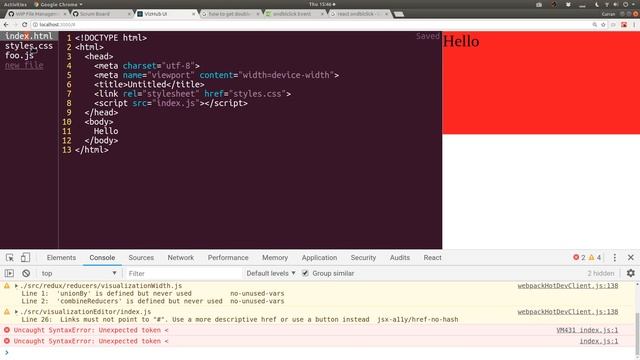The image size is (640, 360).
Task: Switch to the React tab
Action: (432, 258)
